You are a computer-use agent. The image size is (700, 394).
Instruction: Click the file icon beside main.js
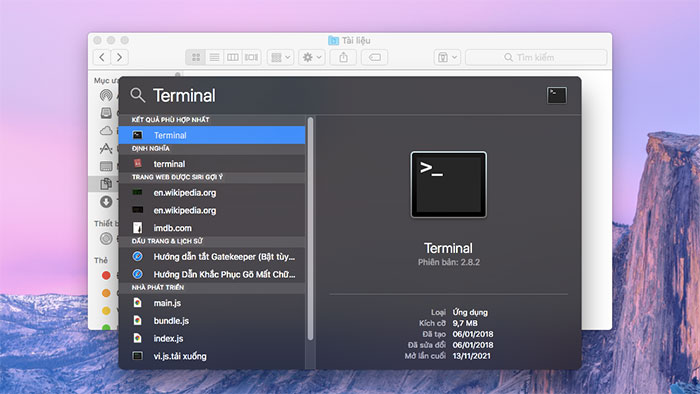138,303
